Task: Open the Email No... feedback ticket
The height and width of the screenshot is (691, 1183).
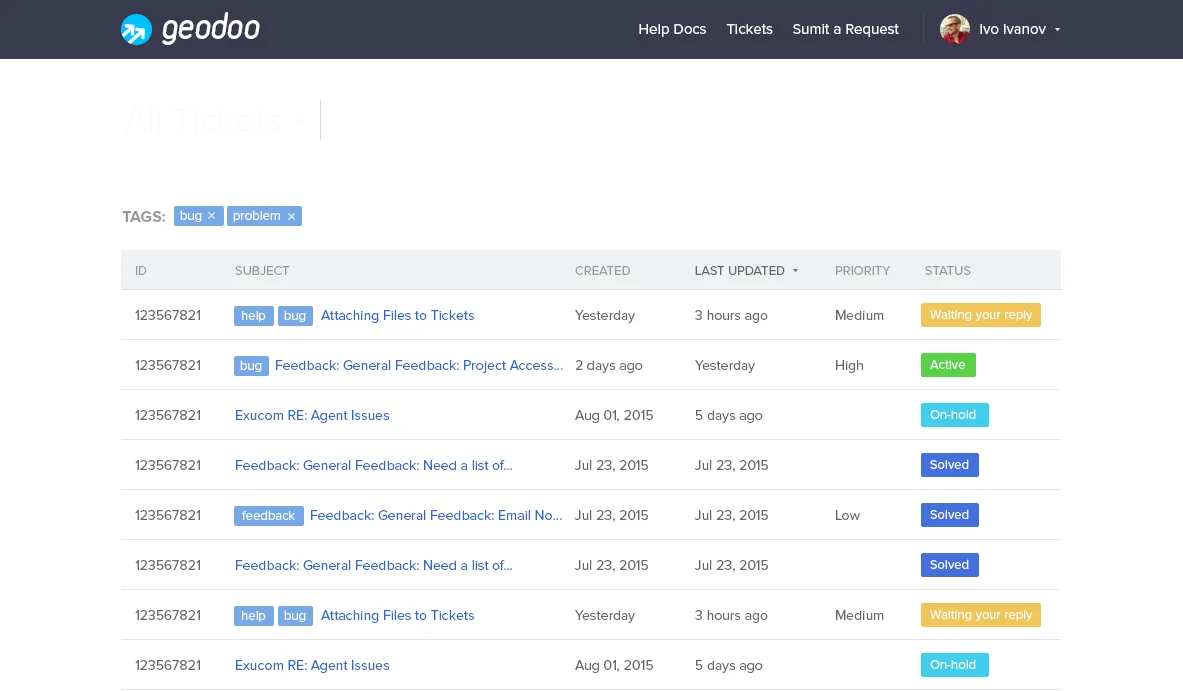Action: pos(435,515)
